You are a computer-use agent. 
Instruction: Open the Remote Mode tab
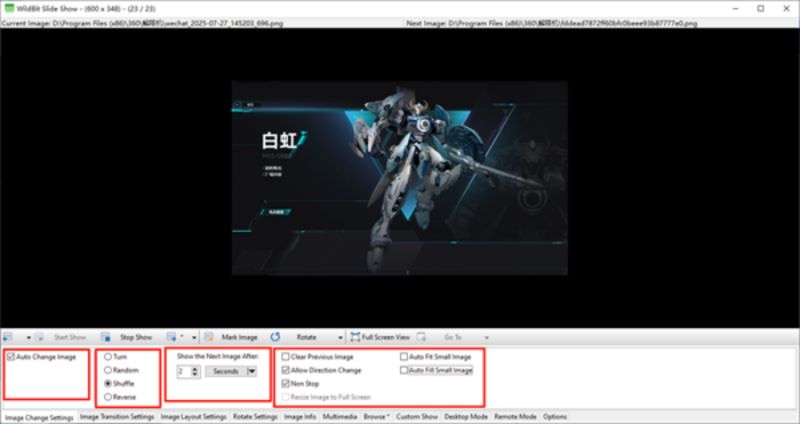click(515, 417)
